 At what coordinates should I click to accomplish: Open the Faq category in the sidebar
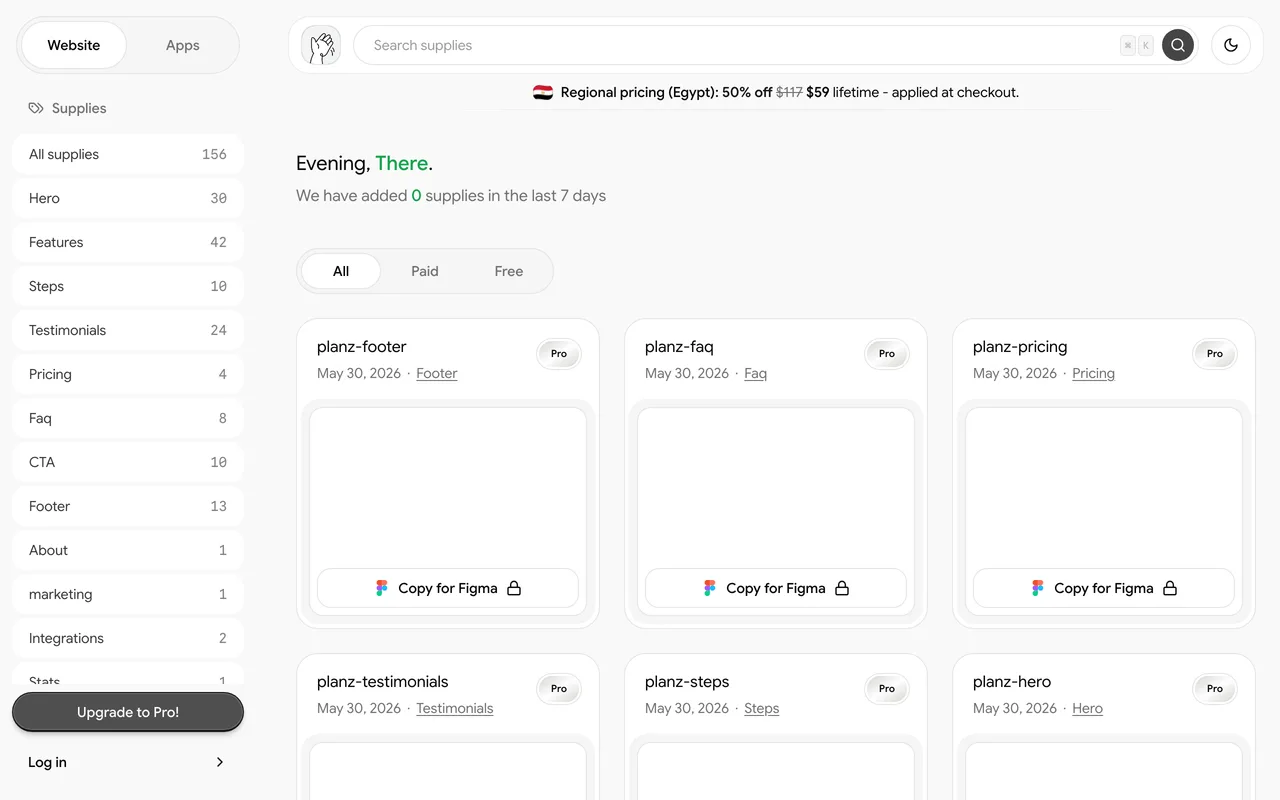pyautogui.click(x=128, y=418)
